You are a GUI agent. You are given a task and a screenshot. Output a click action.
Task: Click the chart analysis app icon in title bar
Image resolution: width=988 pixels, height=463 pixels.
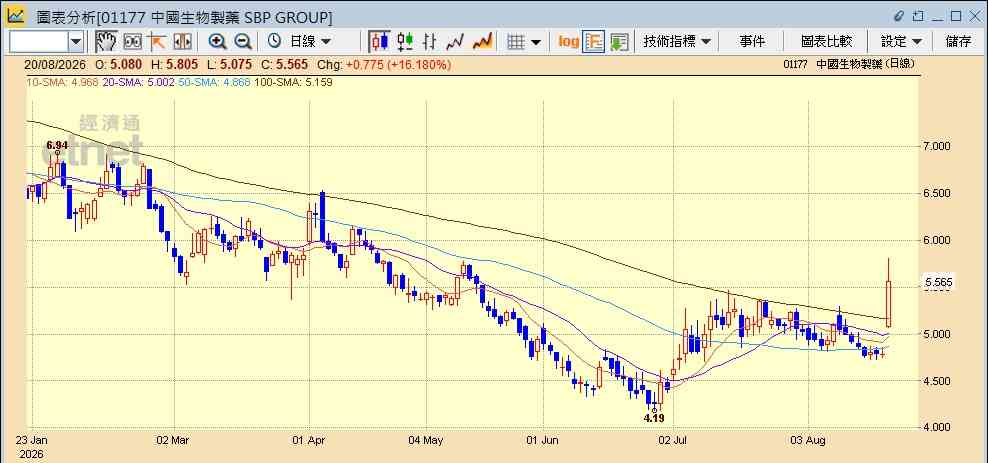click(x=15, y=16)
